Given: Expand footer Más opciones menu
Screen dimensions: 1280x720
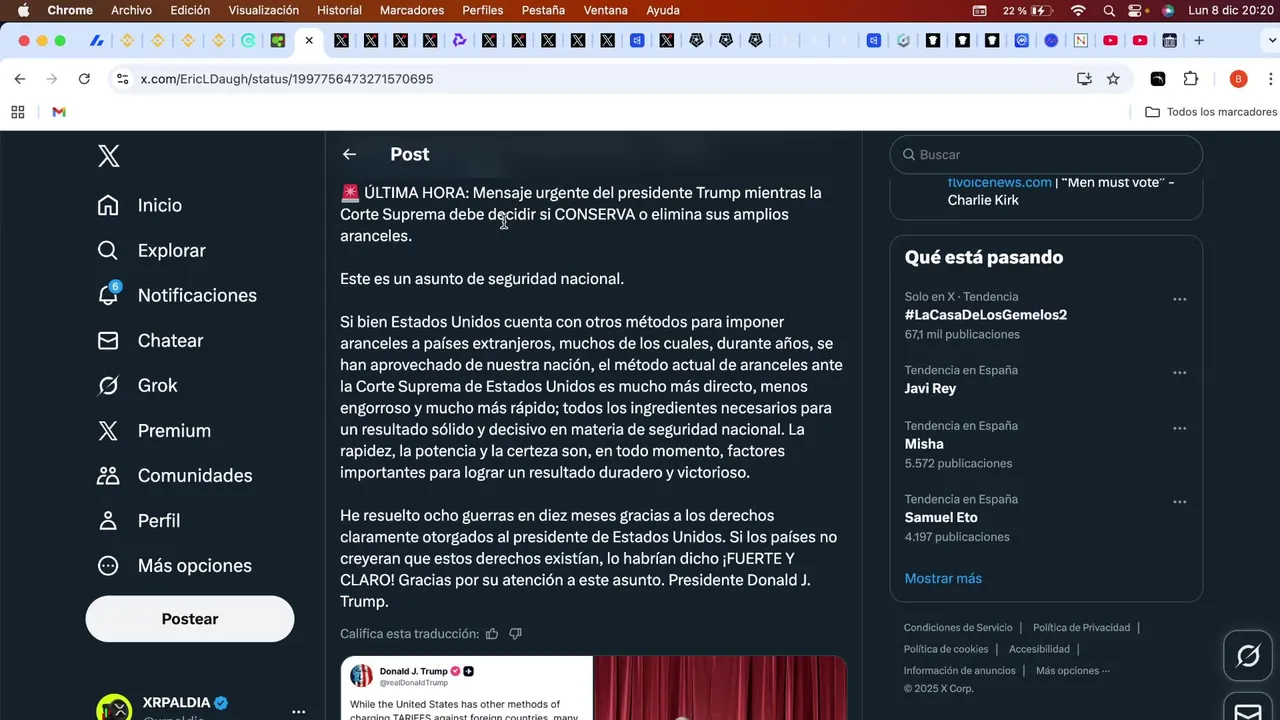Looking at the screenshot, I should point(1073,671).
